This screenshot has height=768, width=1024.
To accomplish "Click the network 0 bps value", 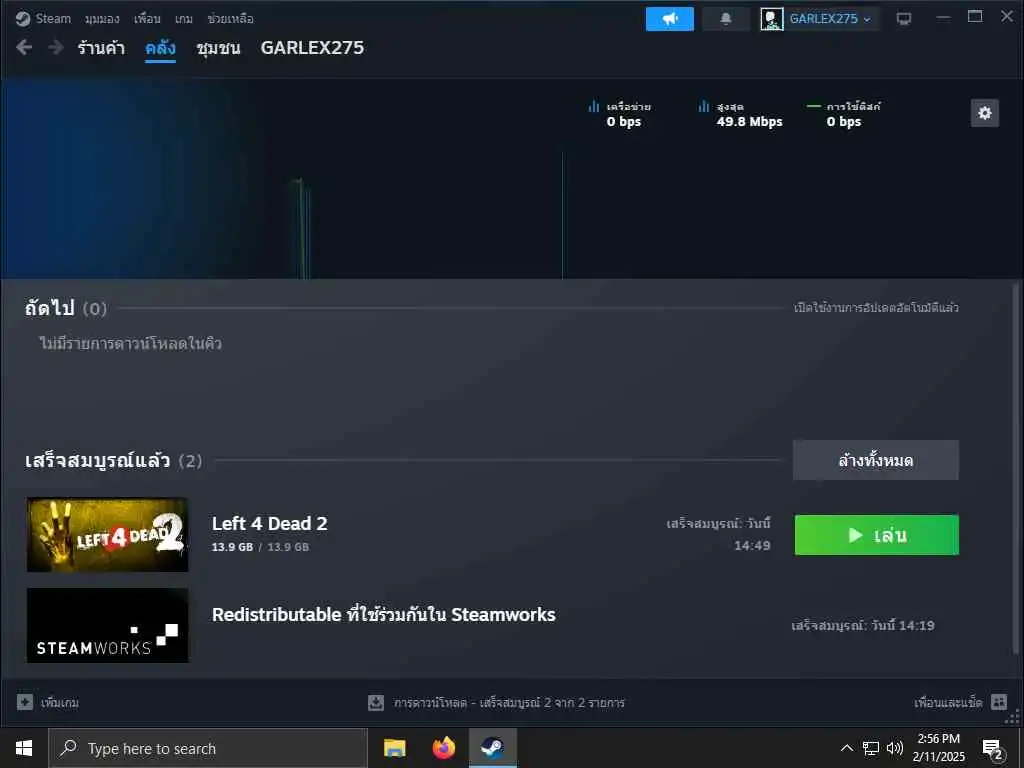I will 624,121.
